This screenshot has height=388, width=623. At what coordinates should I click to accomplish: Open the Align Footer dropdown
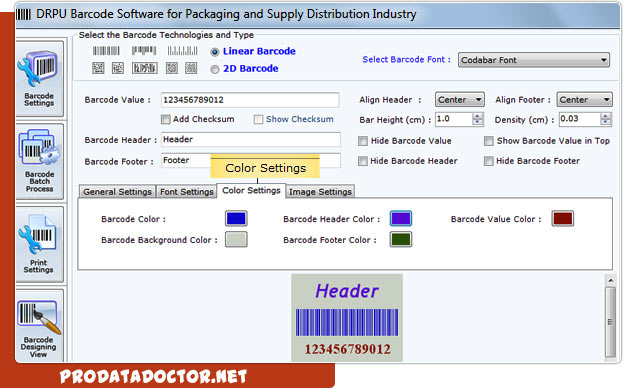click(584, 100)
